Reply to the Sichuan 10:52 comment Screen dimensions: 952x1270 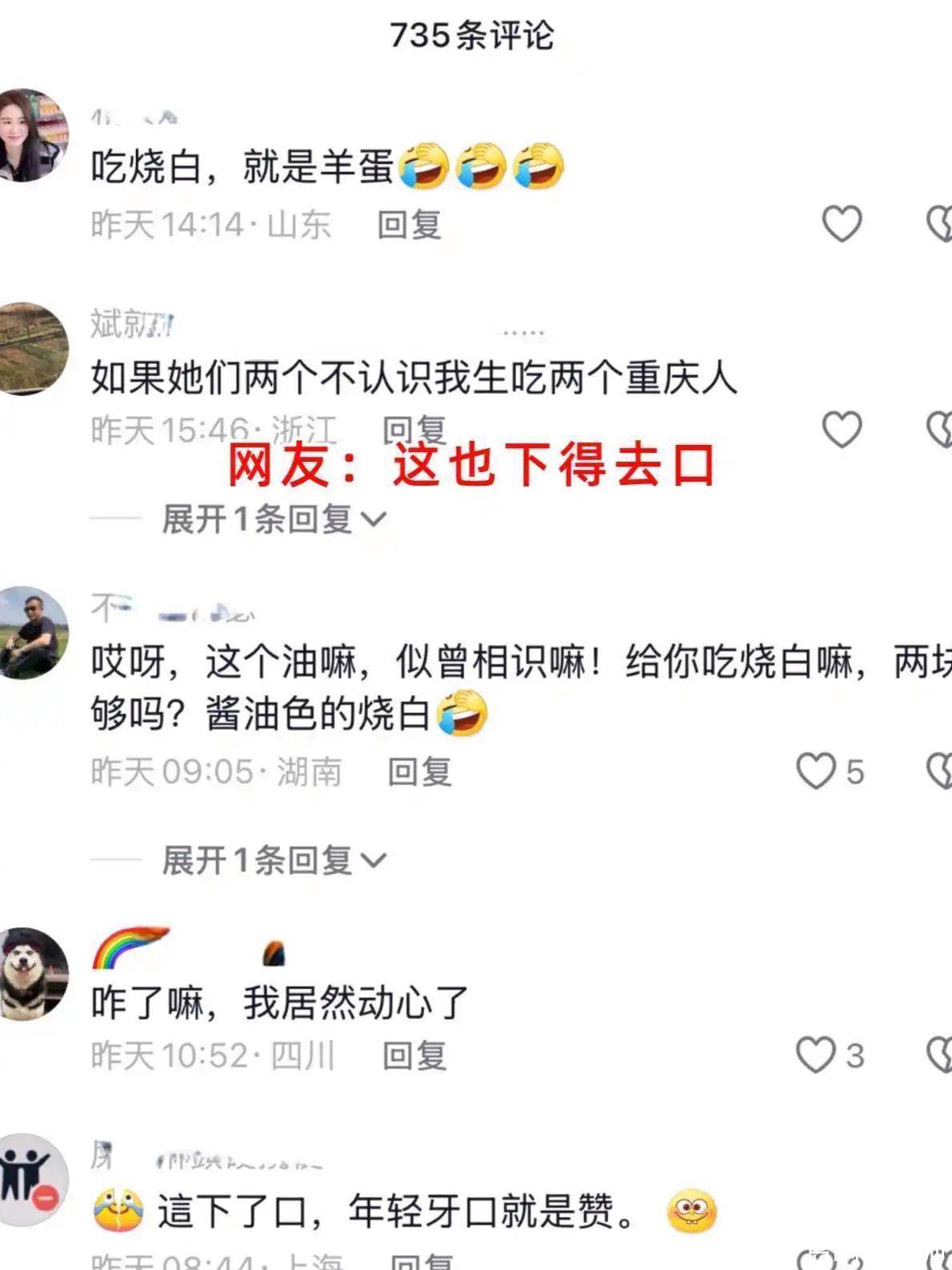click(414, 1056)
